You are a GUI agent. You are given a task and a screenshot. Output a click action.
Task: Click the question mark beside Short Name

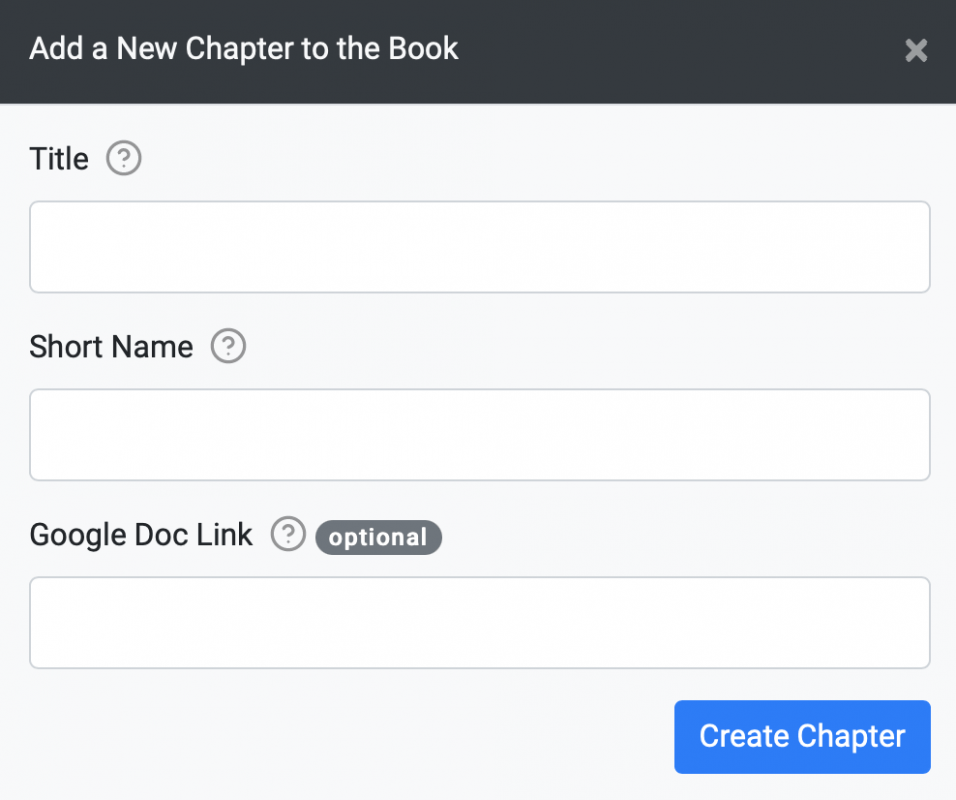[228, 346]
